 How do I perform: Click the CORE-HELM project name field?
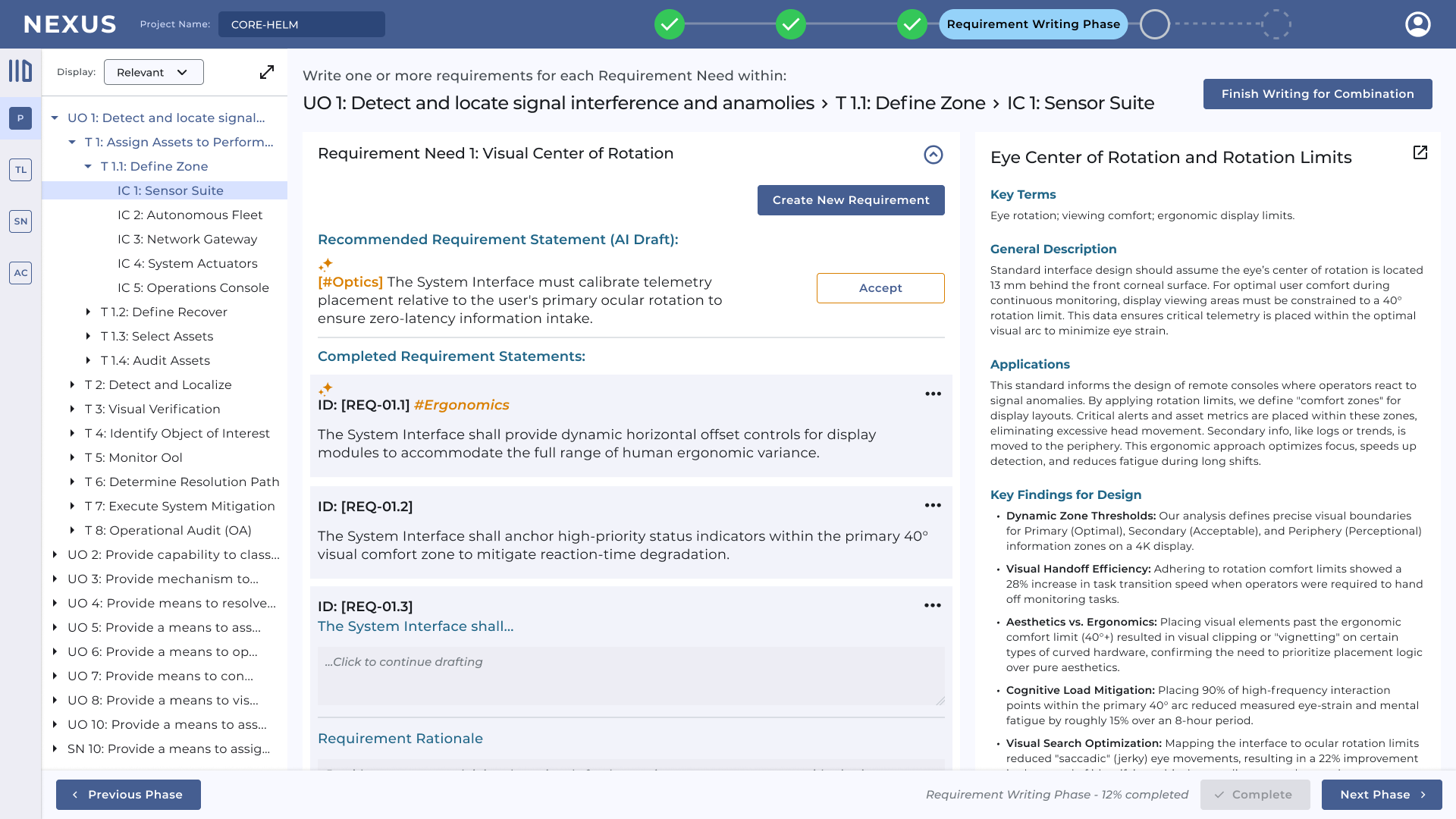pos(301,24)
